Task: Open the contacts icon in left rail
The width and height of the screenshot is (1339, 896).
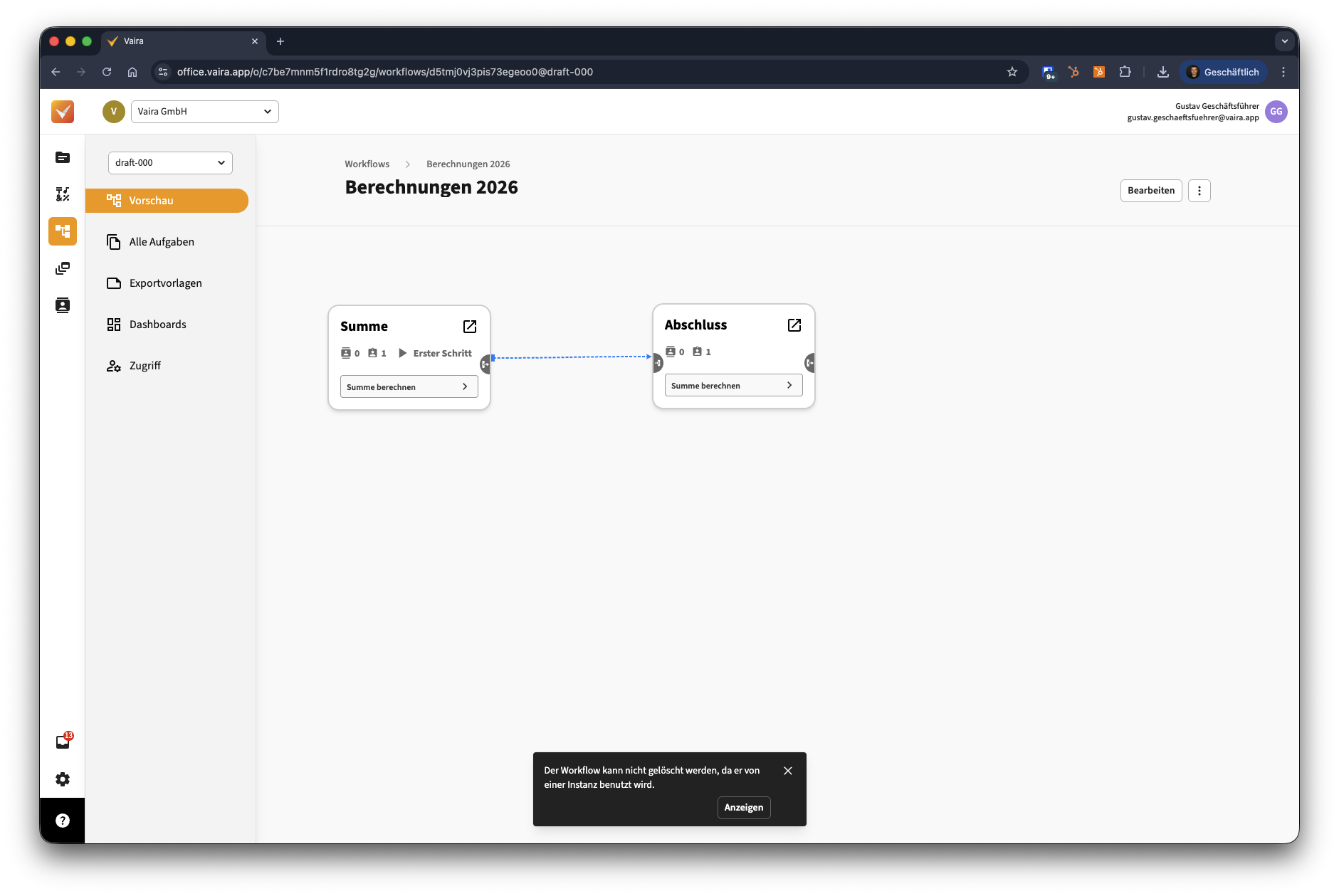Action: pos(63,305)
